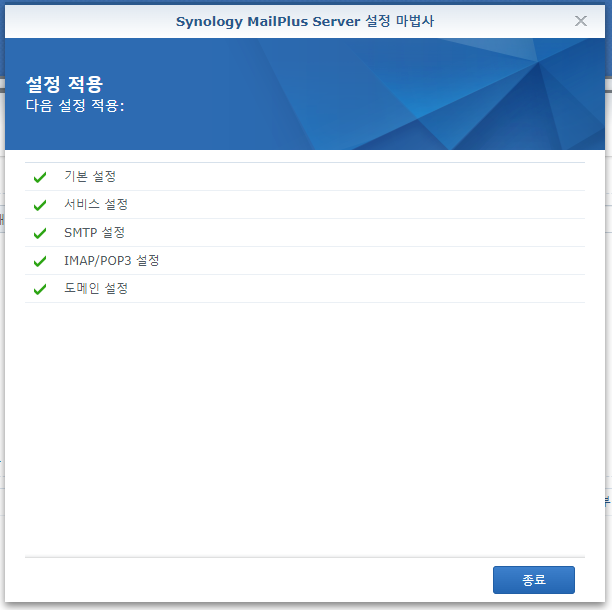The height and width of the screenshot is (610, 612).
Task: Click the green checkmark beside 서비스 설정
Action: pyautogui.click(x=40, y=205)
